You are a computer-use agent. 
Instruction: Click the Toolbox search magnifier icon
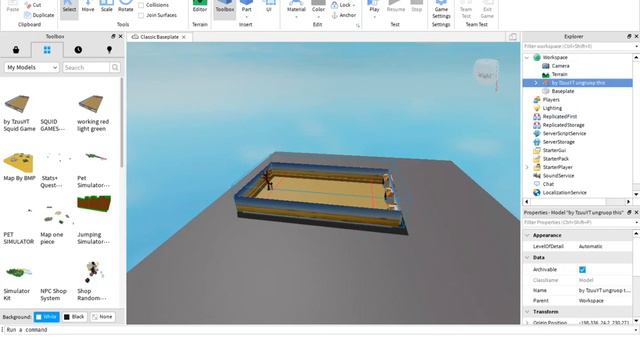(x=115, y=67)
